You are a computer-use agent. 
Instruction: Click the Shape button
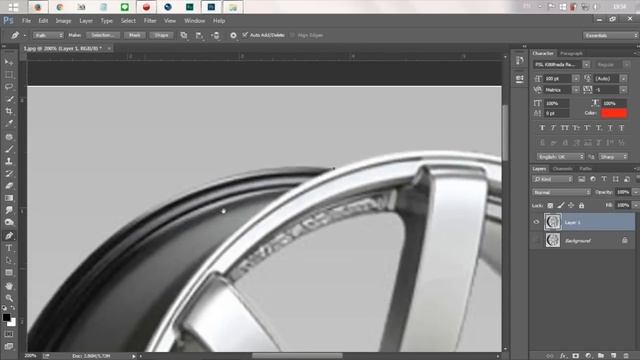coord(161,36)
